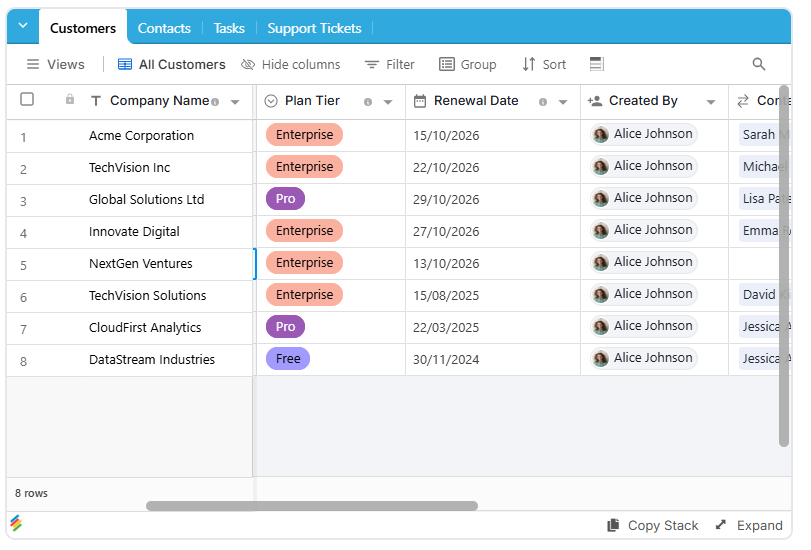Click Pro tag for CloudFirst Analytics
Viewport: 811px width, 550px height.
[285, 326]
